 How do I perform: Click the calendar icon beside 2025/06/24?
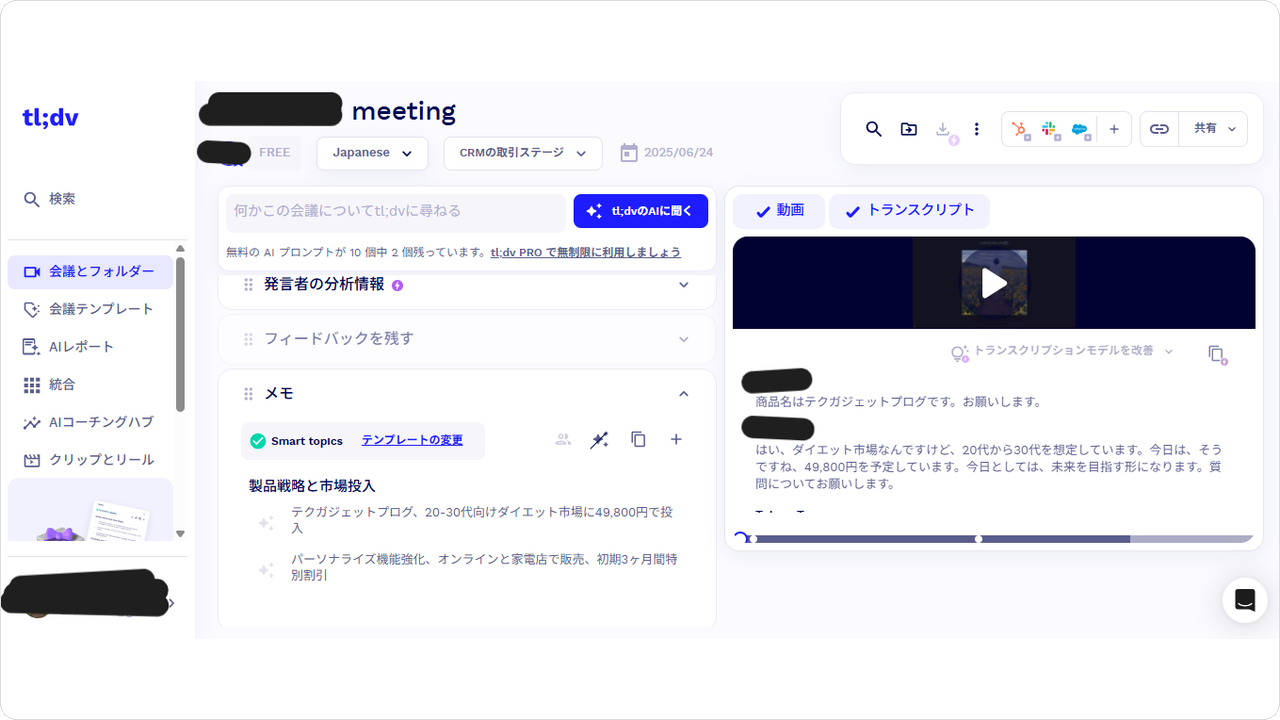click(629, 153)
